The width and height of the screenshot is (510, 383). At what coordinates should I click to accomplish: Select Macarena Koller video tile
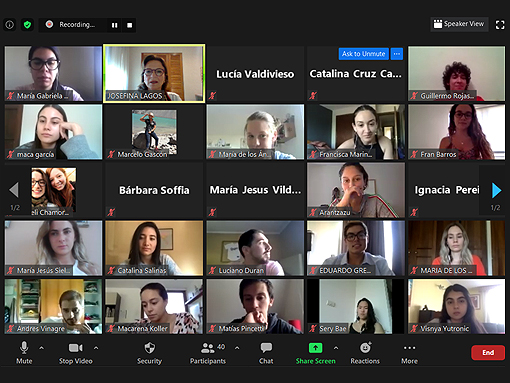point(154,306)
